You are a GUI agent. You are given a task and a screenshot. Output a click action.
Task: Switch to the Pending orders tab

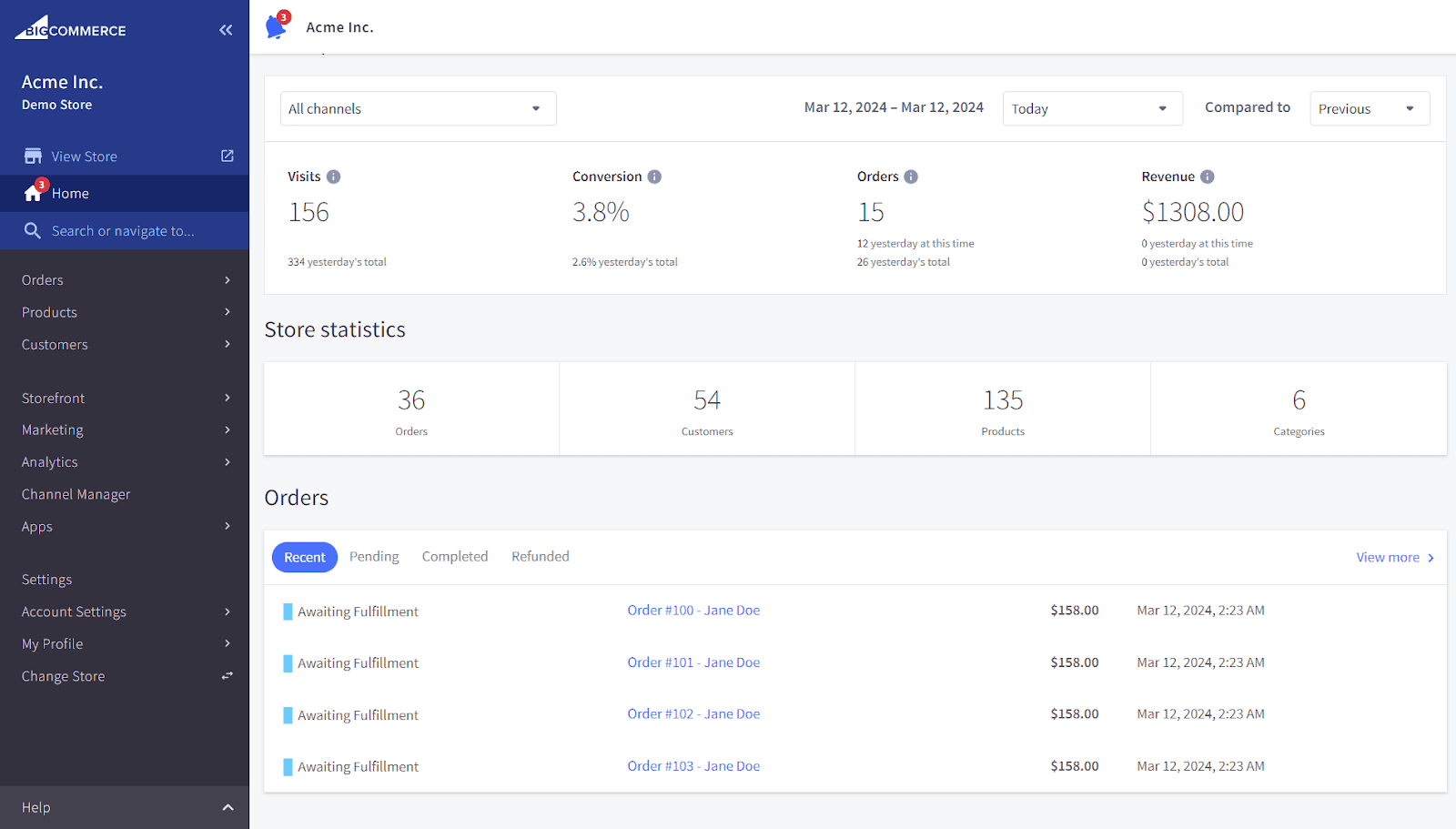(x=373, y=556)
